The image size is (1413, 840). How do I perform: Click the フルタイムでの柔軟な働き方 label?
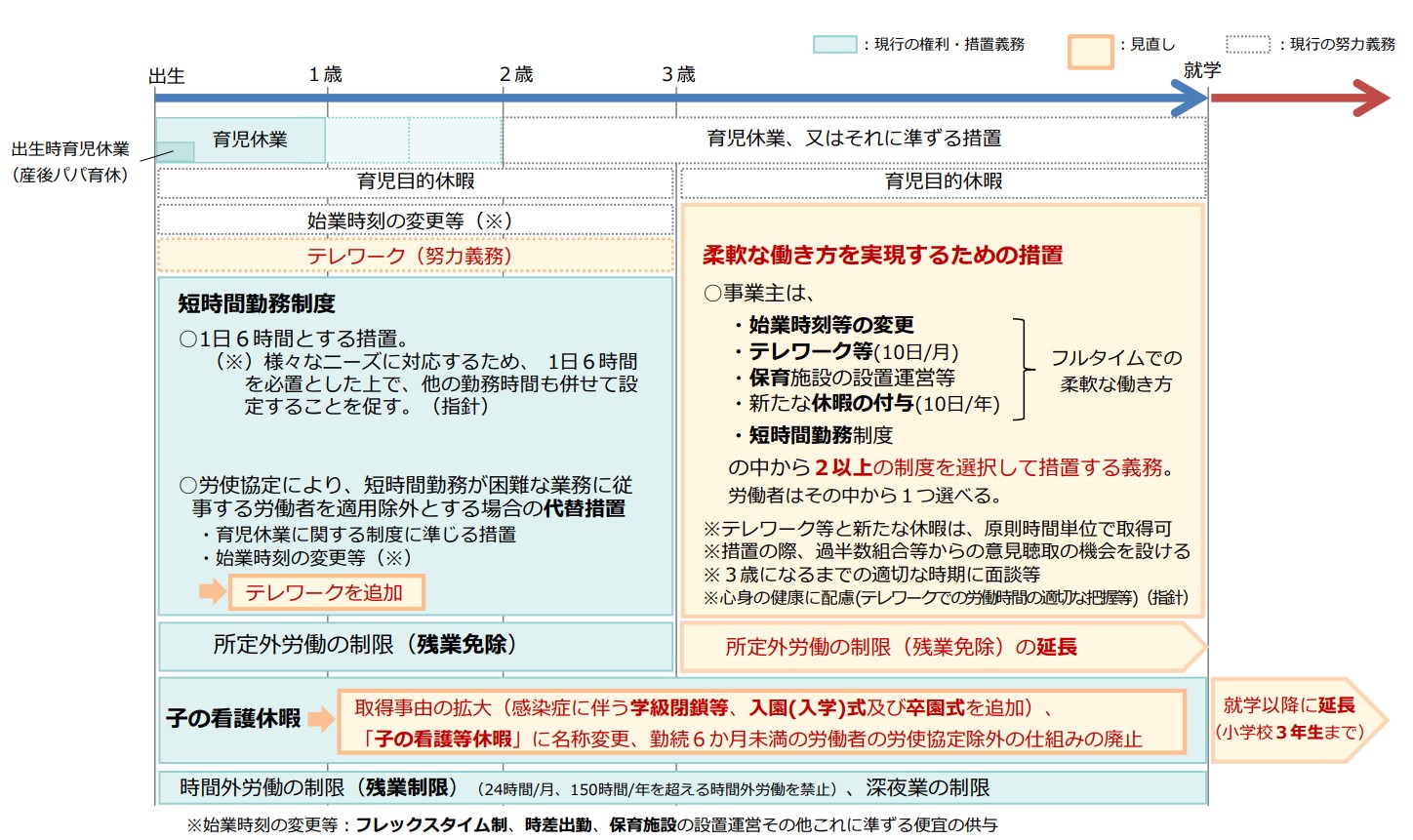tap(1116, 371)
